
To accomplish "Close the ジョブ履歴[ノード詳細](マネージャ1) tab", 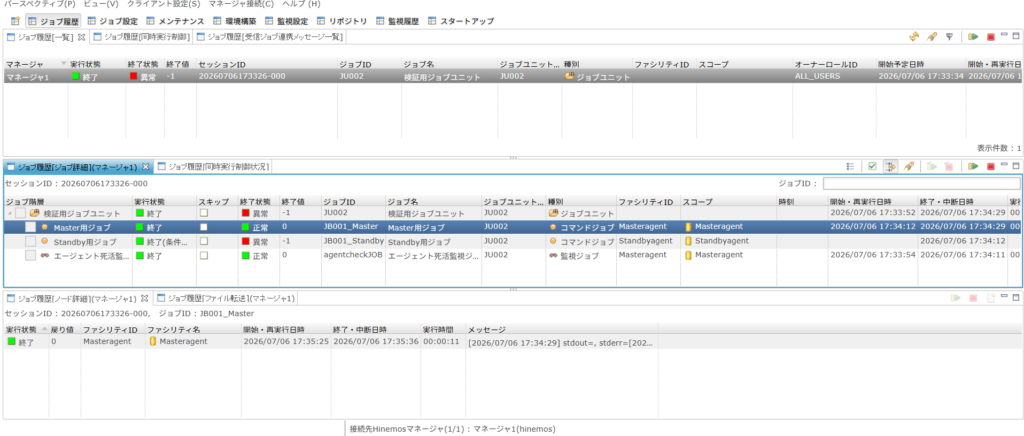I will 145,298.
